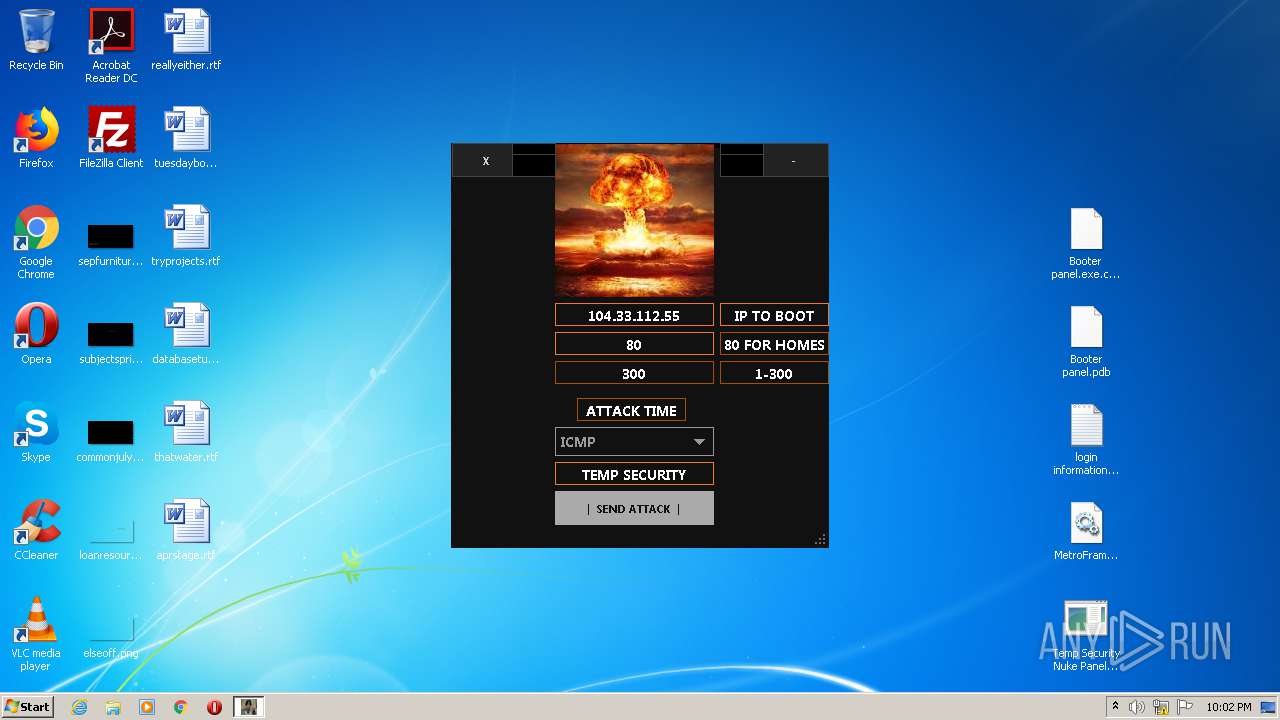Open the Action Center flag icon

(x=1185, y=707)
